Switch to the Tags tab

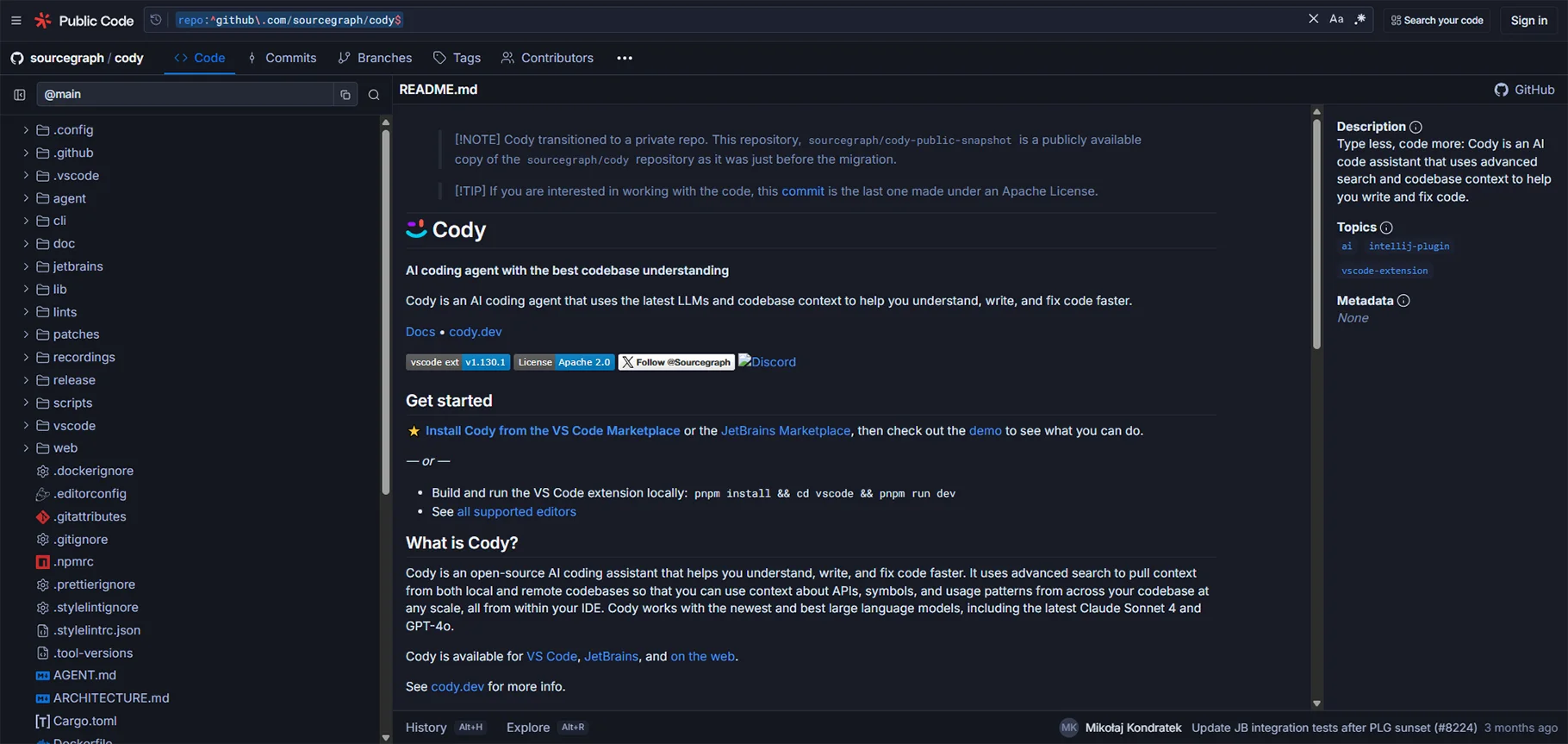tap(457, 58)
